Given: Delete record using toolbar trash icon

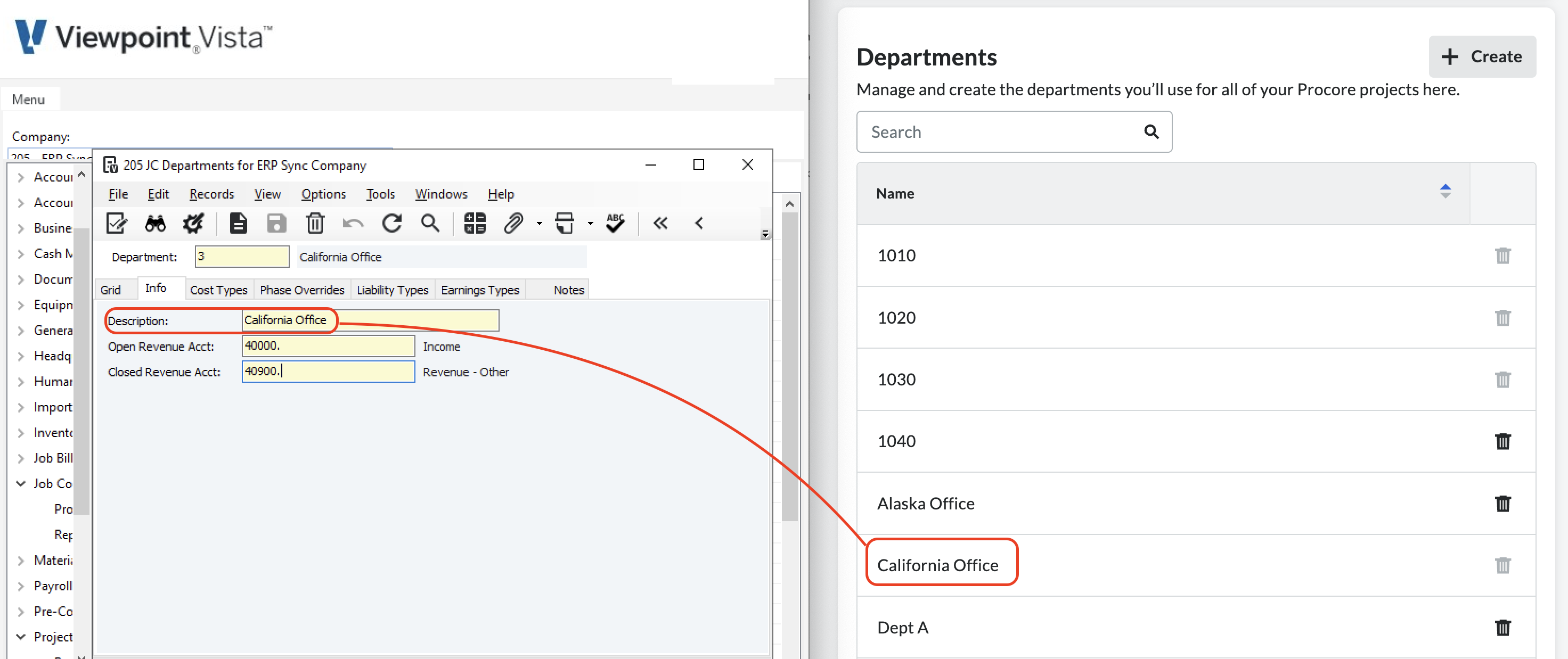Looking at the screenshot, I should pyautogui.click(x=315, y=224).
